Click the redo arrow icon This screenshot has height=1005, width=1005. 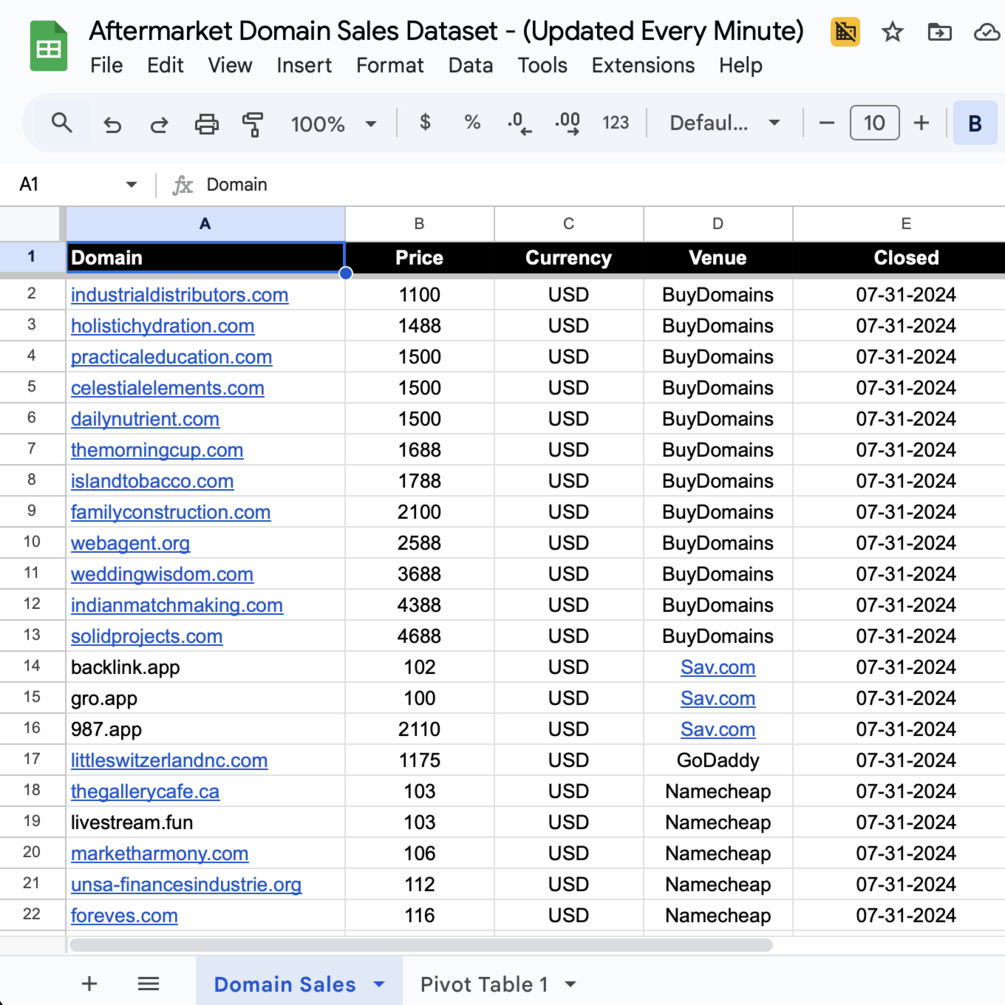(159, 124)
